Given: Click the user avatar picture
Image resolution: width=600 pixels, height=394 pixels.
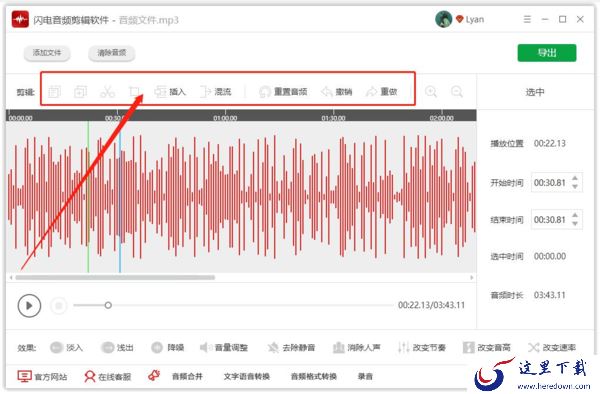Looking at the screenshot, I should click(443, 19).
